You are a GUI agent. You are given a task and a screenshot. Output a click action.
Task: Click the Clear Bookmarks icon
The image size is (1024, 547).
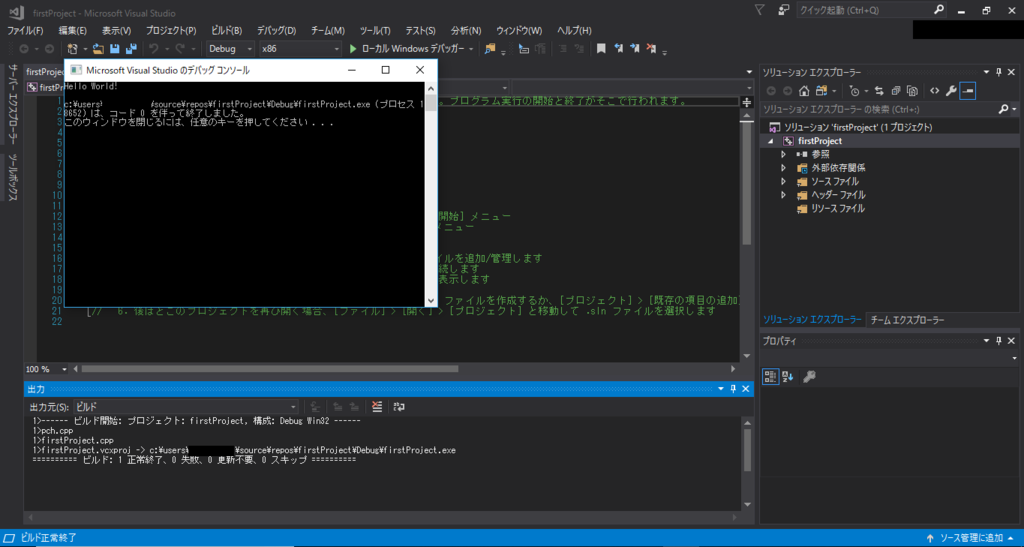[651, 49]
